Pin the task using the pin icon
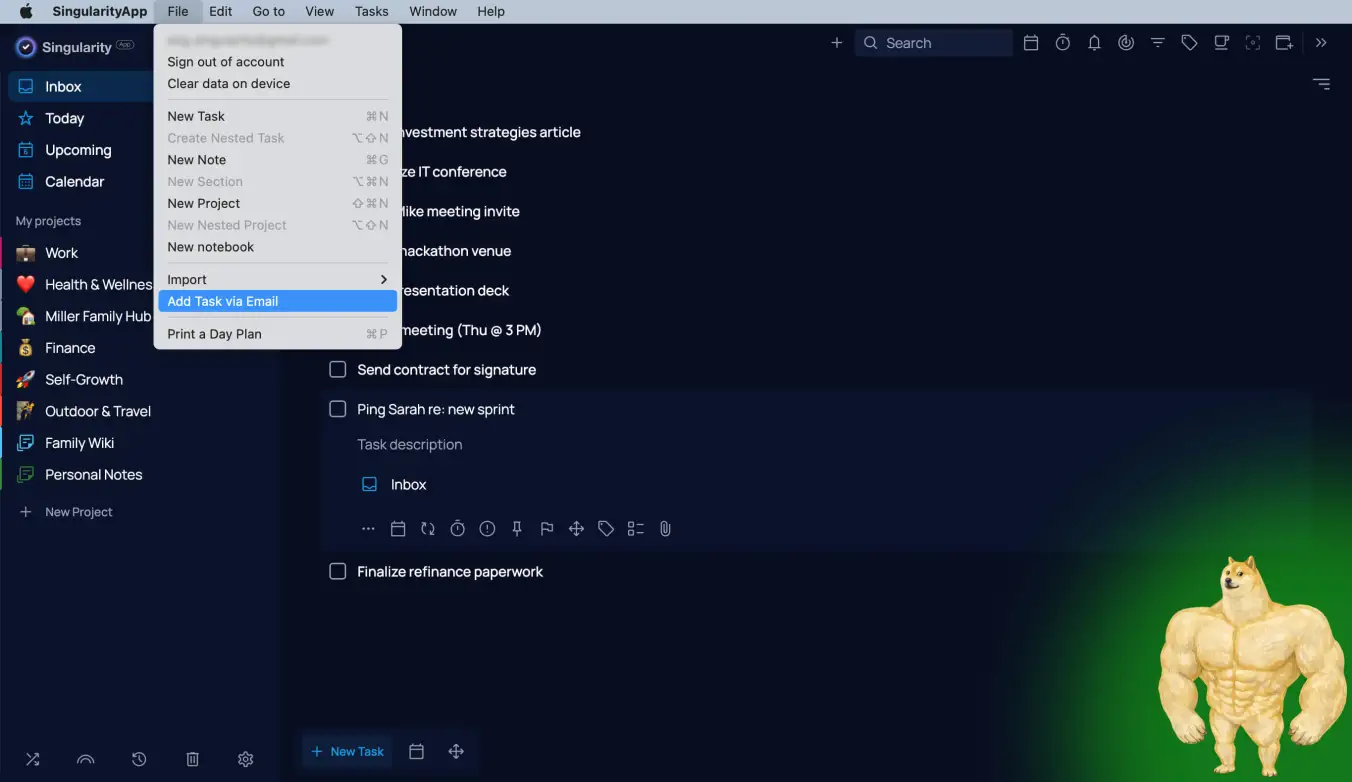Viewport: 1352px width, 782px height. point(517,528)
